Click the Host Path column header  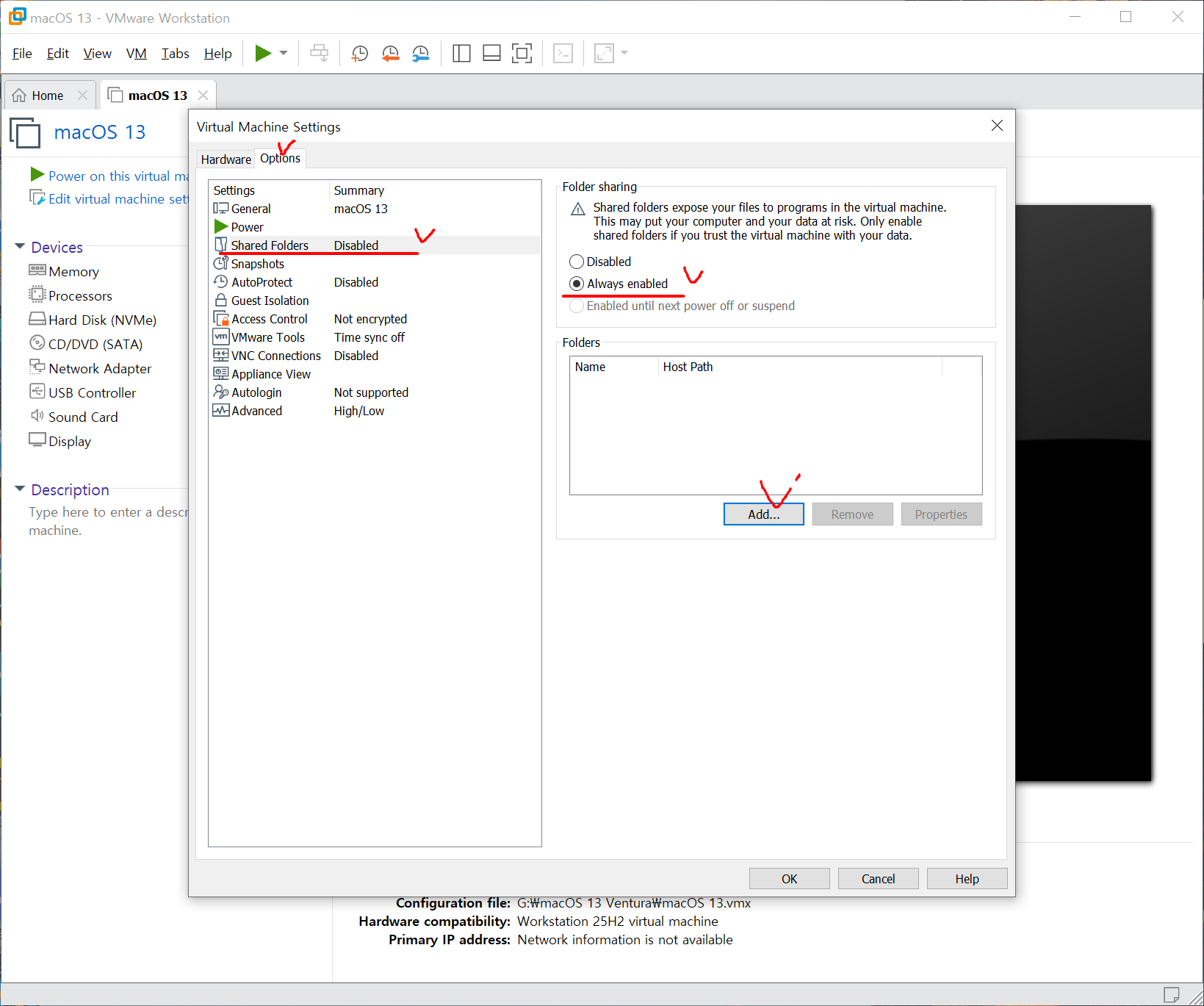click(800, 367)
